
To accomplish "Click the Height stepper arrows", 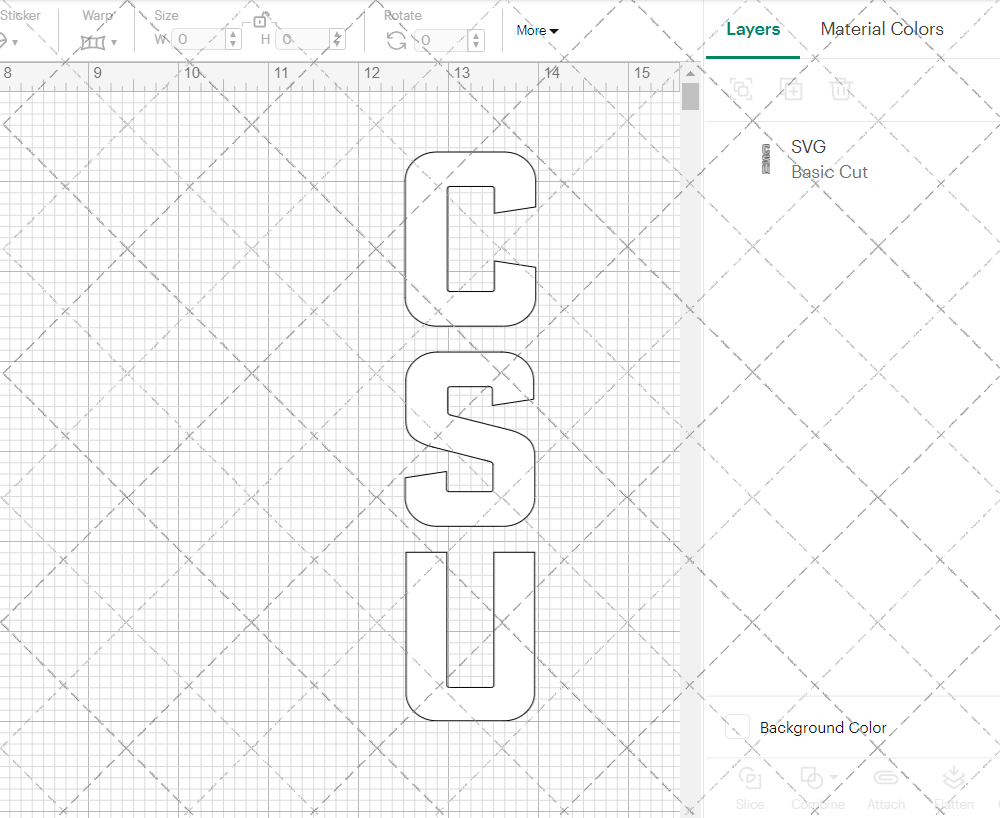I will click(338, 40).
